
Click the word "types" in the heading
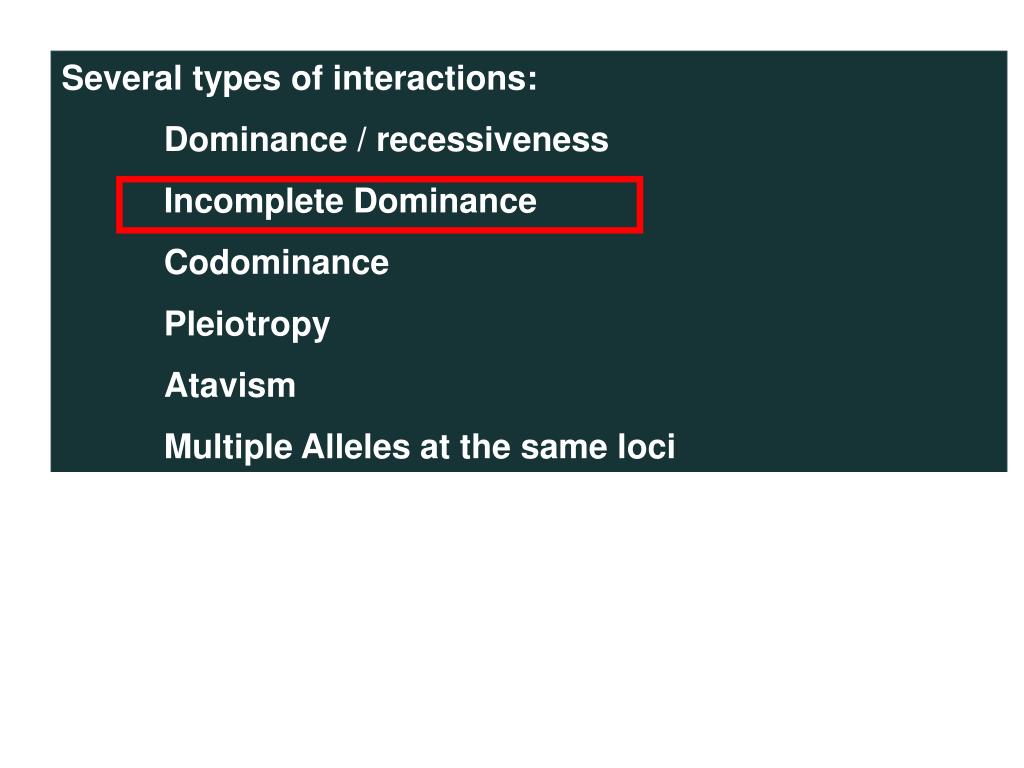click(x=237, y=80)
